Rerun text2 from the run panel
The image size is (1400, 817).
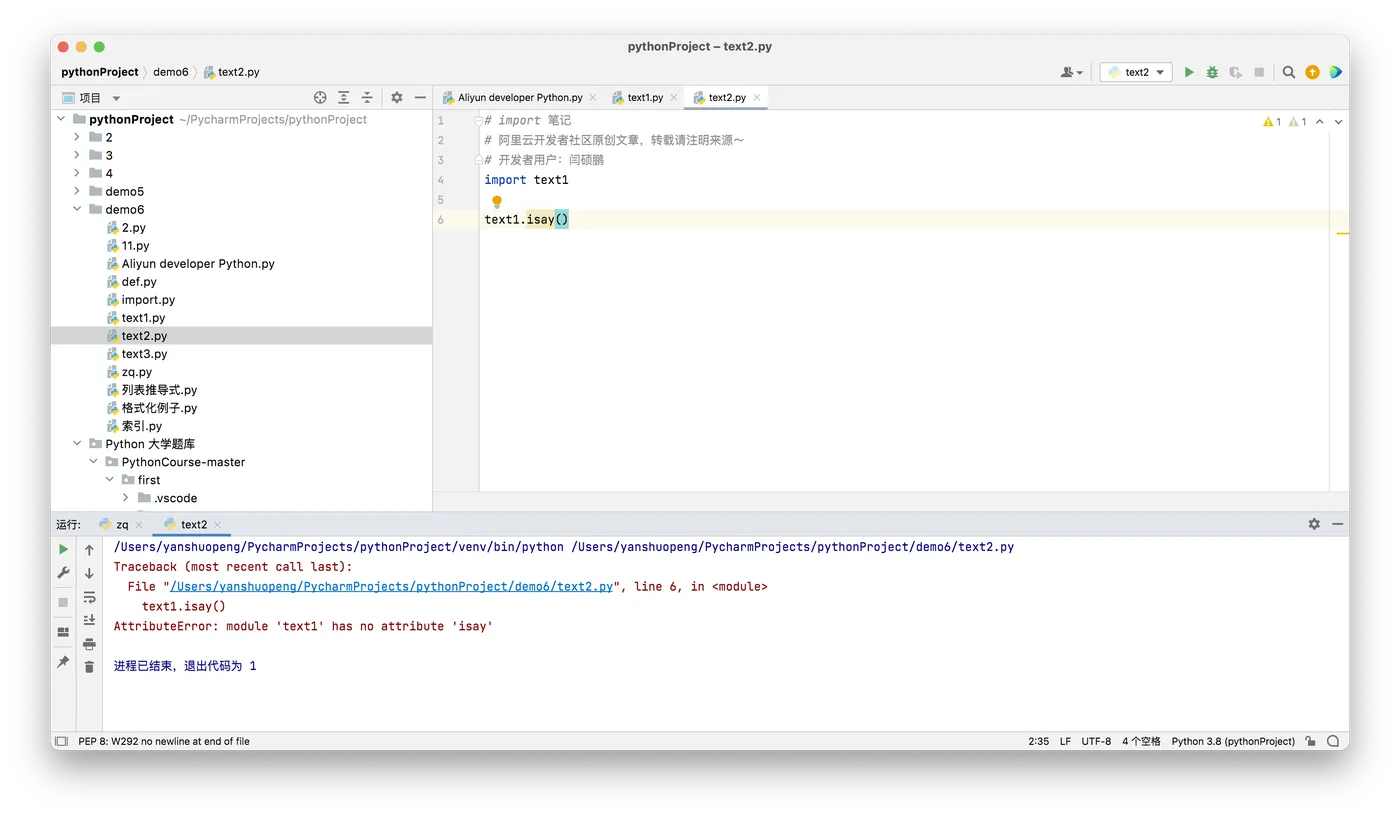tap(63, 550)
